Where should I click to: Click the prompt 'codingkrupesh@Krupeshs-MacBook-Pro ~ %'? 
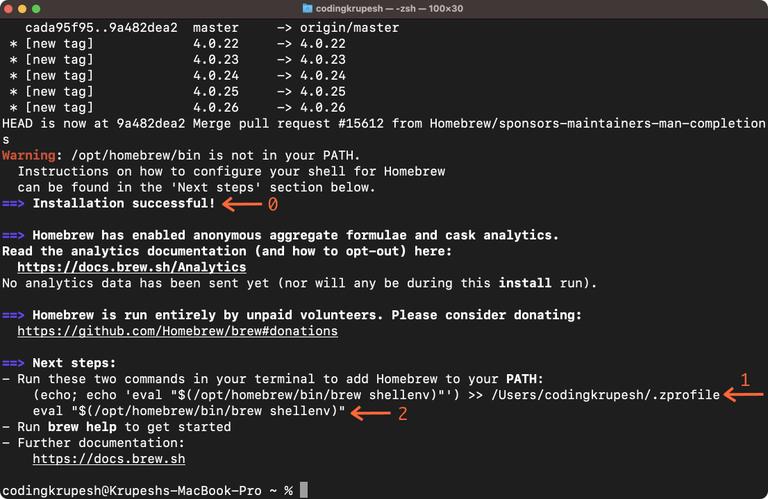point(147,491)
